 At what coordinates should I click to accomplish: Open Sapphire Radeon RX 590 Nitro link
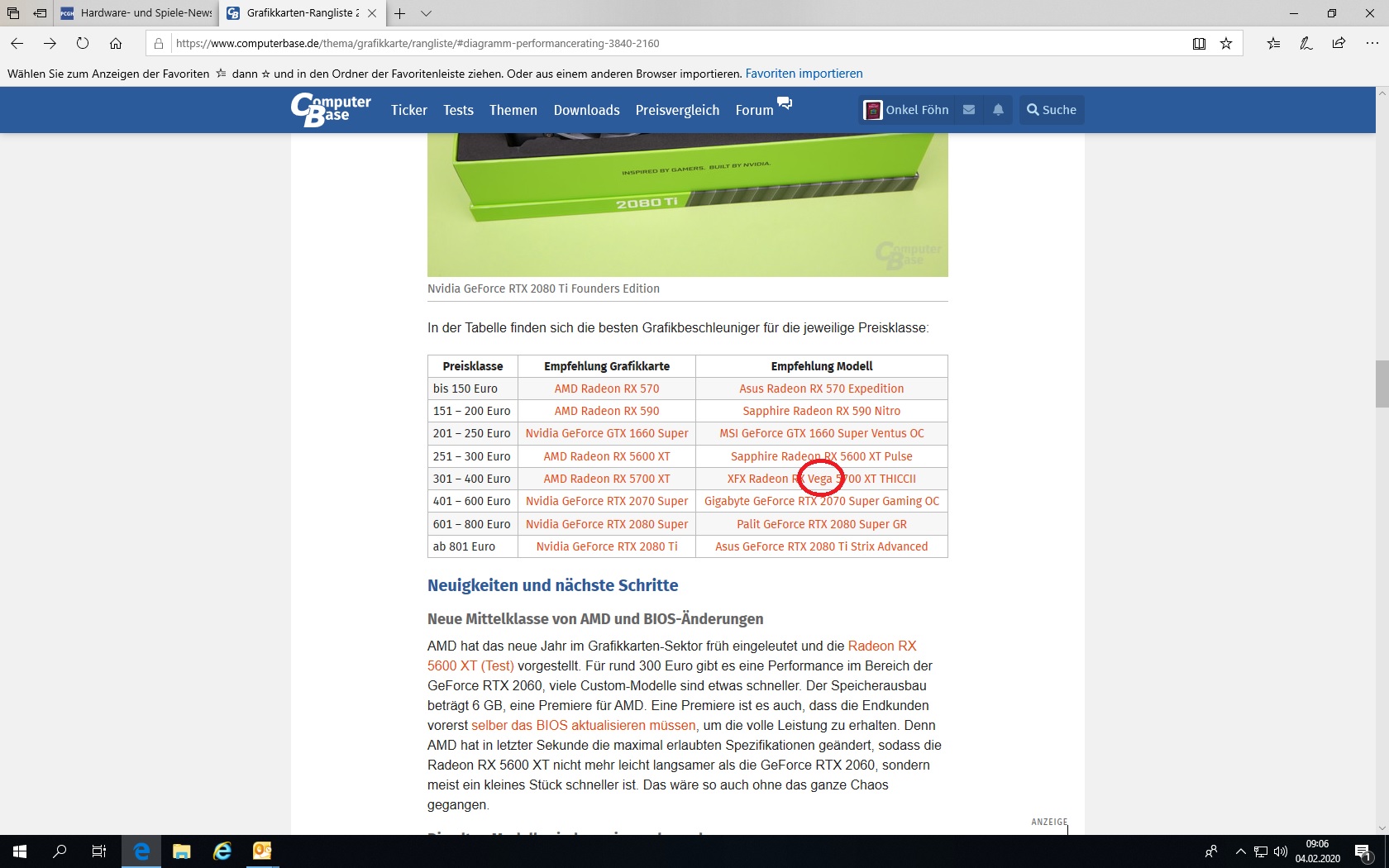tap(822, 411)
